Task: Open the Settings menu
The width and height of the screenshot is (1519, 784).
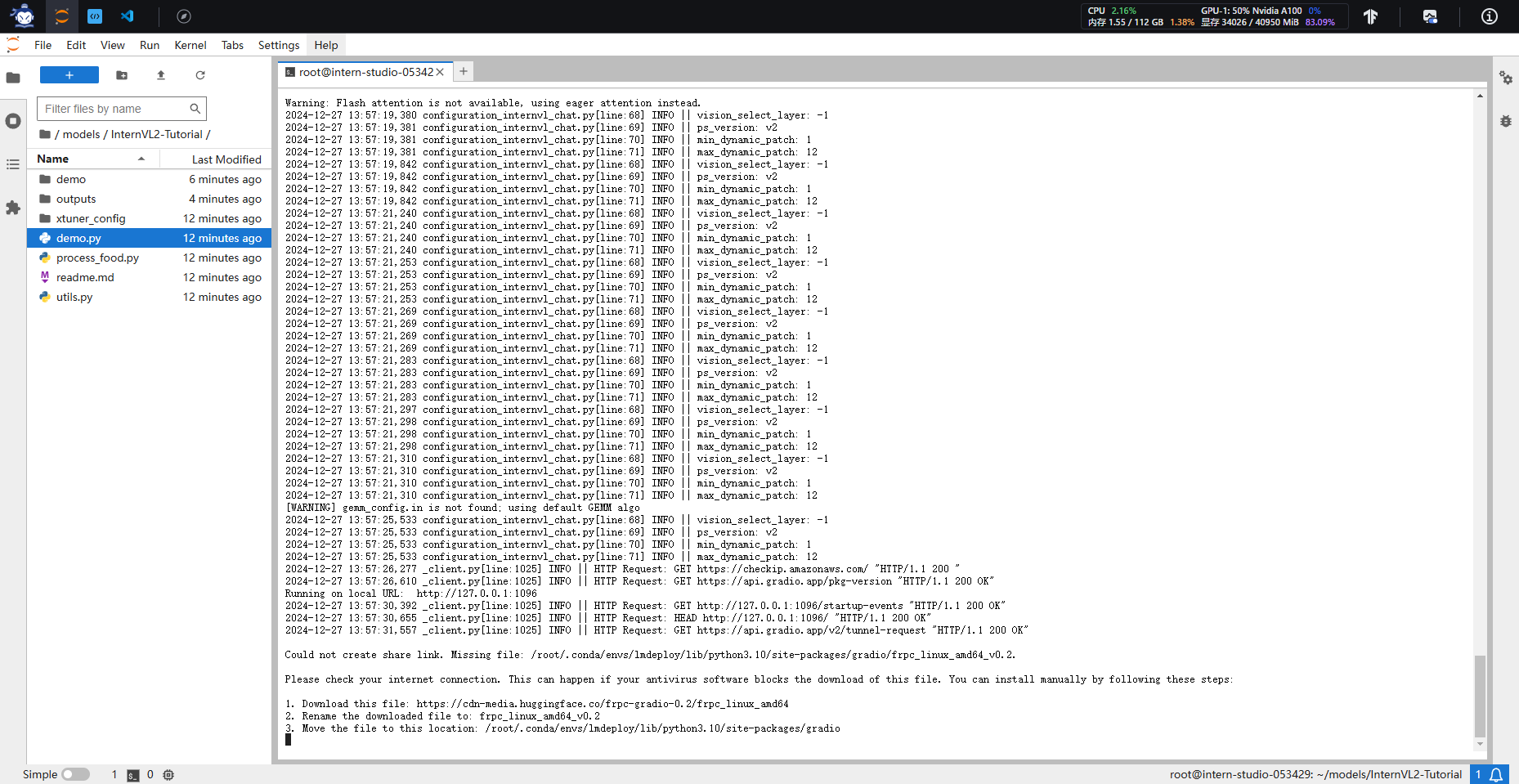Action: pos(279,45)
